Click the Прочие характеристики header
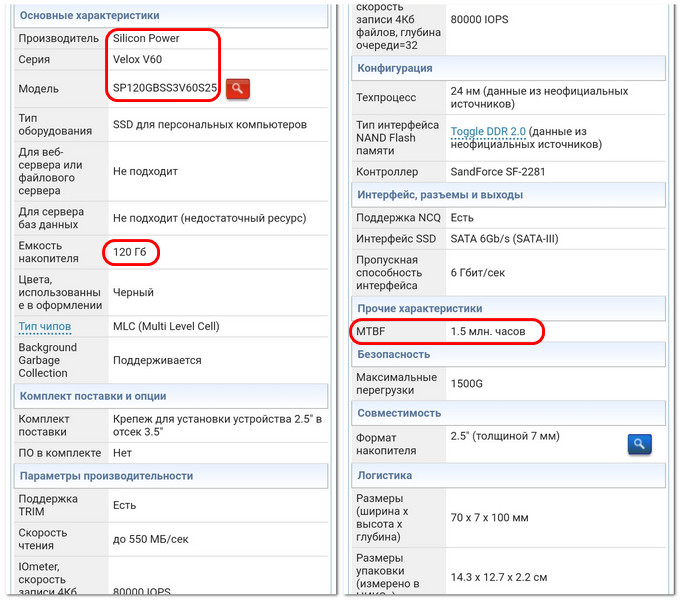This screenshot has height=600, width=680. click(508, 308)
